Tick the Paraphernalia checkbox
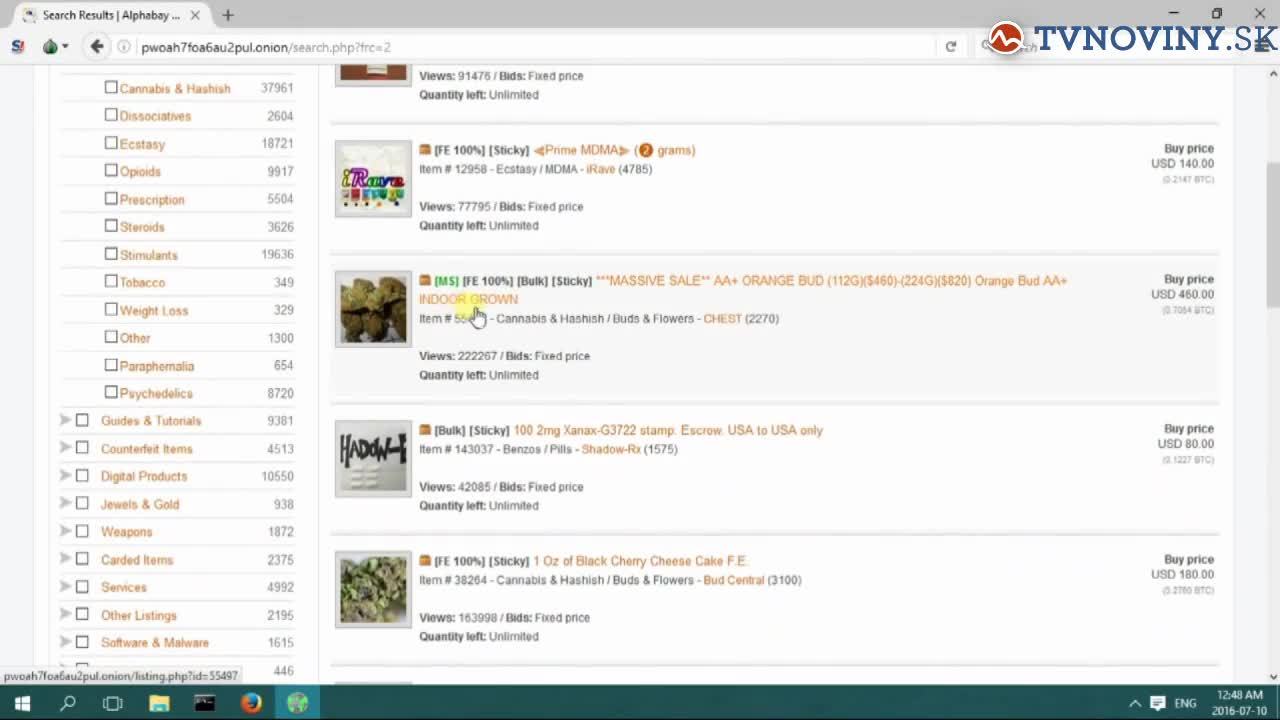1280x720 pixels. coord(111,365)
